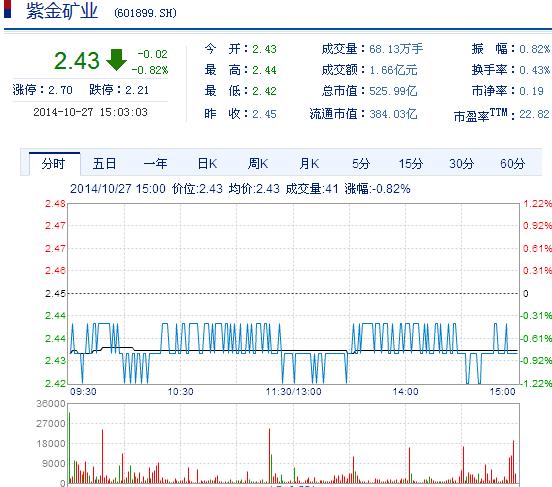552x487 pixels.
Task: Click the tall red volume bar near 11:30
Action: click(270, 456)
